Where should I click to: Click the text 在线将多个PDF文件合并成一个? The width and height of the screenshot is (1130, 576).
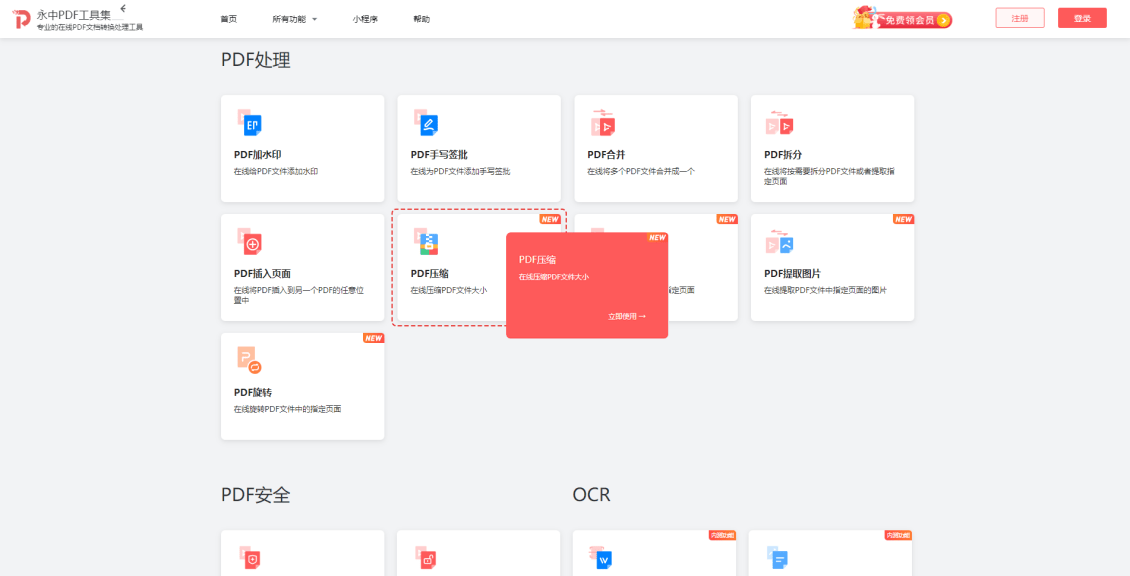tap(641, 172)
